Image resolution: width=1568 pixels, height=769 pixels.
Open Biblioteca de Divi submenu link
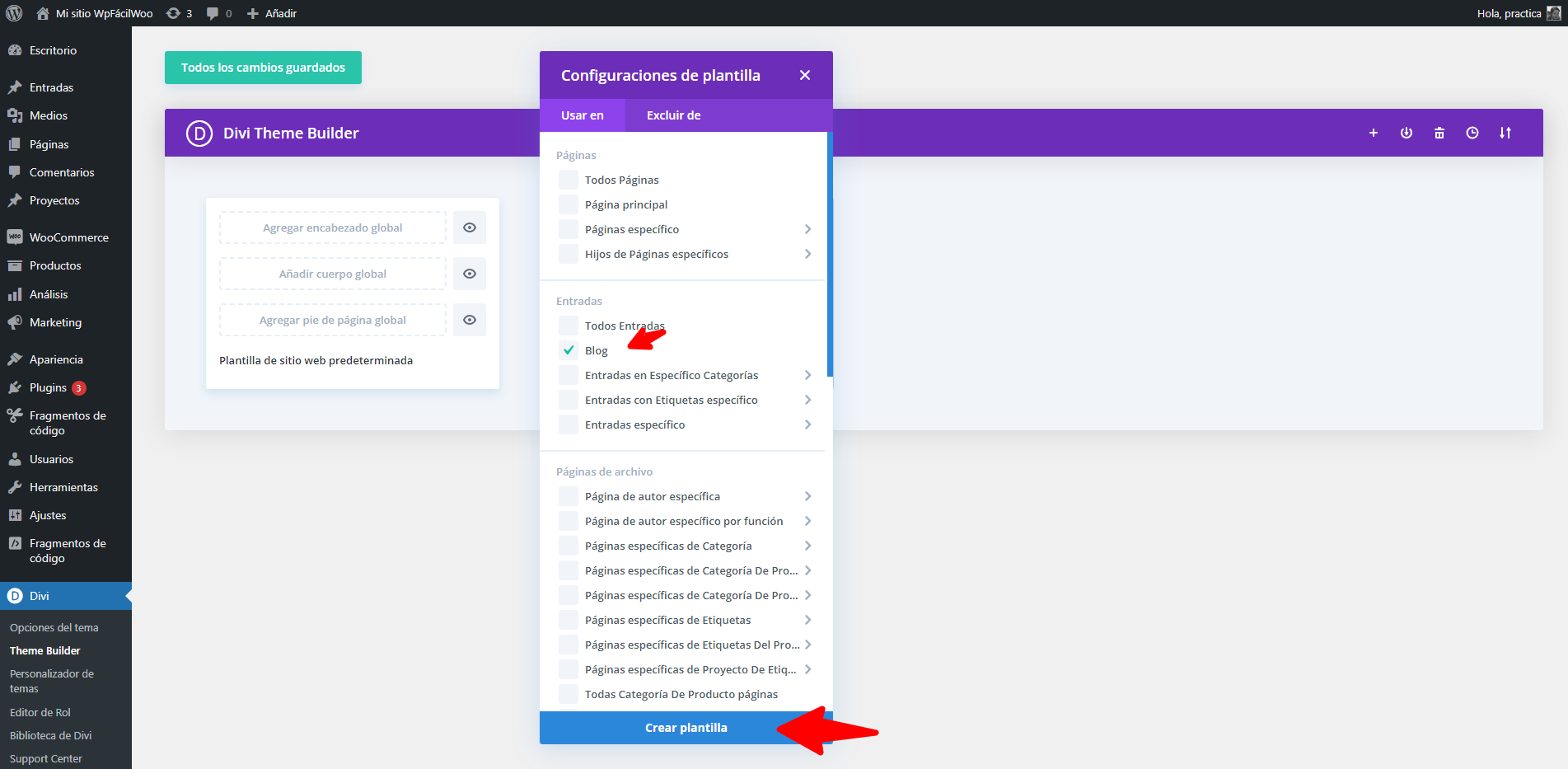click(51, 735)
